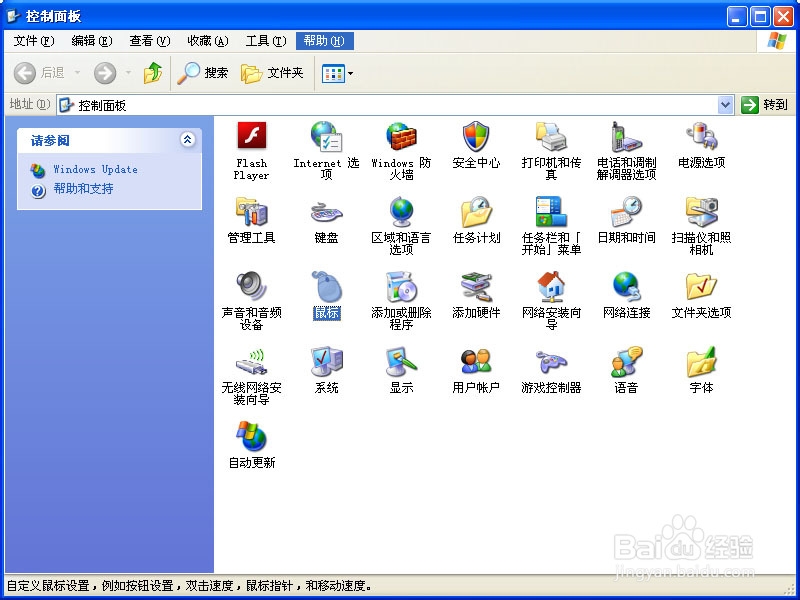Go up one folder level

pos(153,73)
